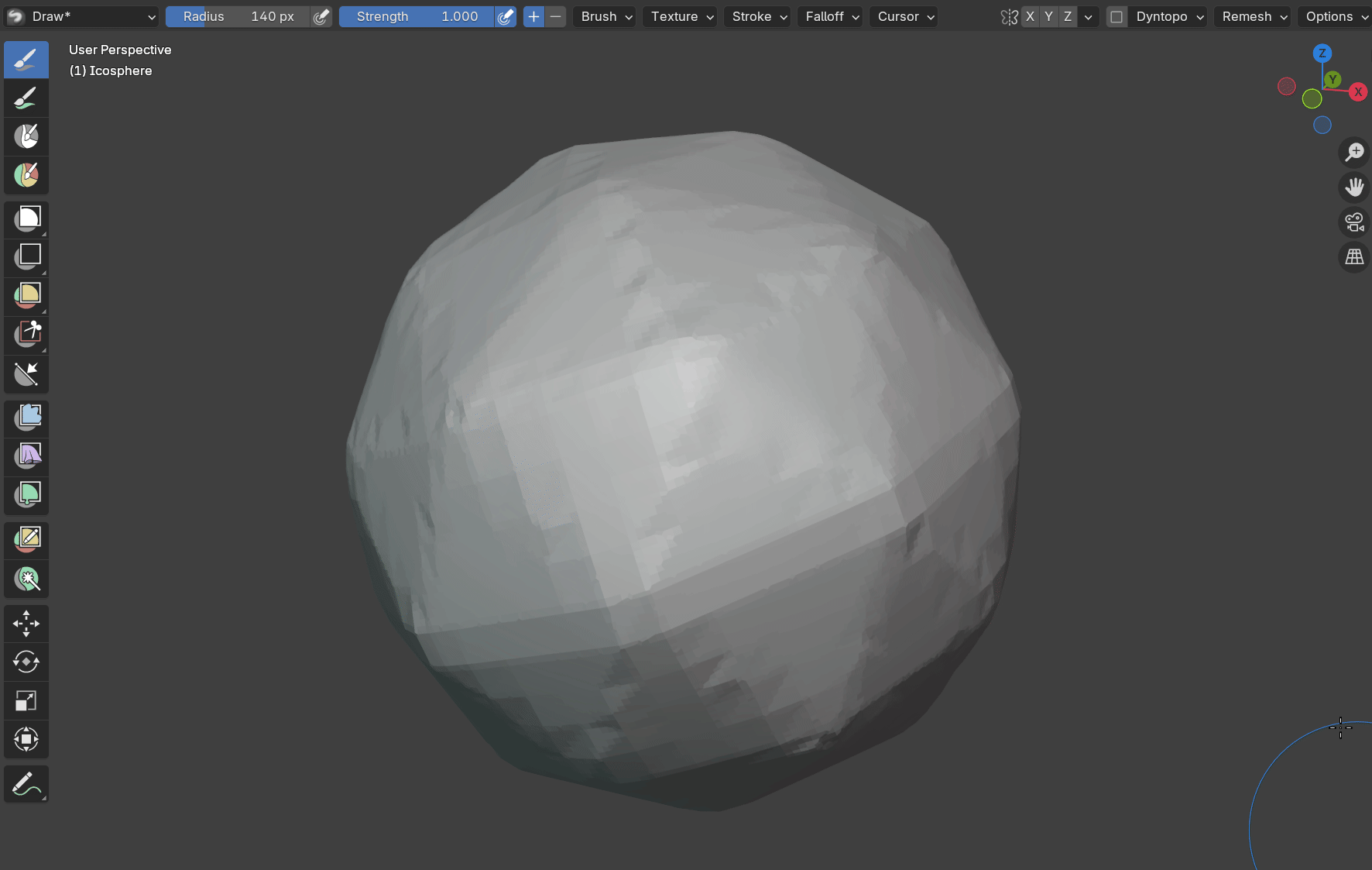The height and width of the screenshot is (870, 1372).
Task: Select the Rotate transform tool
Action: click(x=26, y=662)
